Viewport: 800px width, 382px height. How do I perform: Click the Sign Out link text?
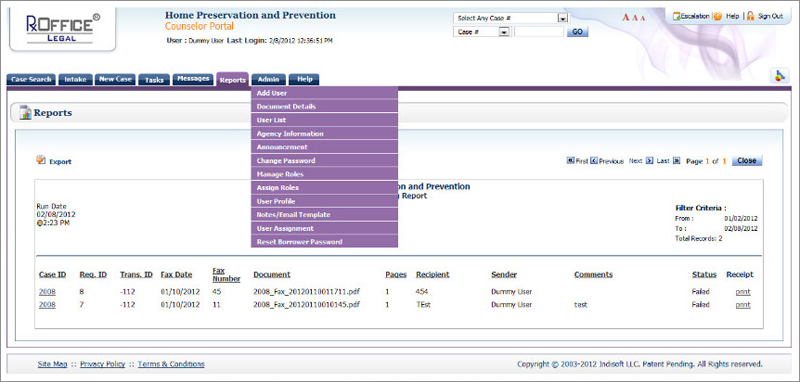[x=770, y=16]
